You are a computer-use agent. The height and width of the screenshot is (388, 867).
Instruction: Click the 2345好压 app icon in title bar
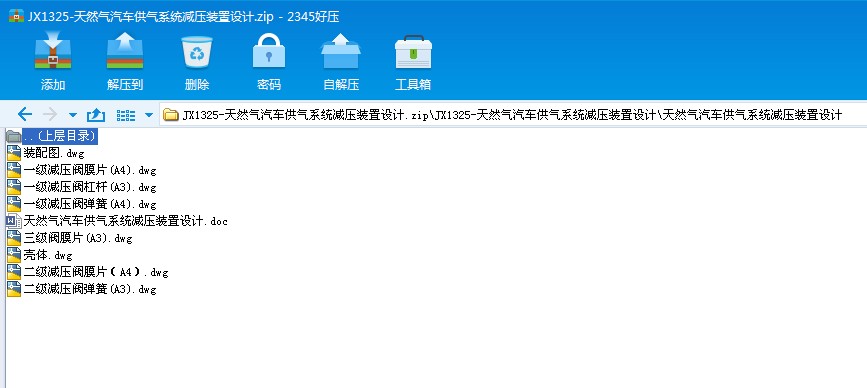(16, 16)
